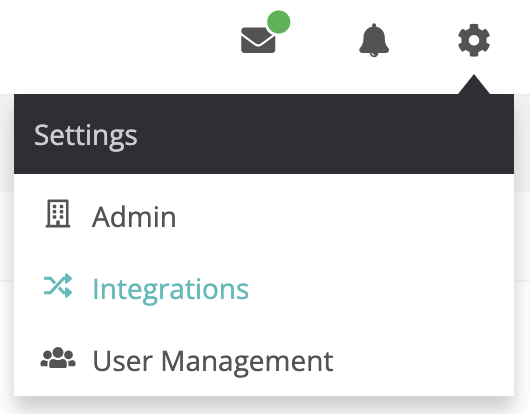The width and height of the screenshot is (530, 414).
Task: Click the Settings header title
Action: pyautogui.click(x=86, y=135)
